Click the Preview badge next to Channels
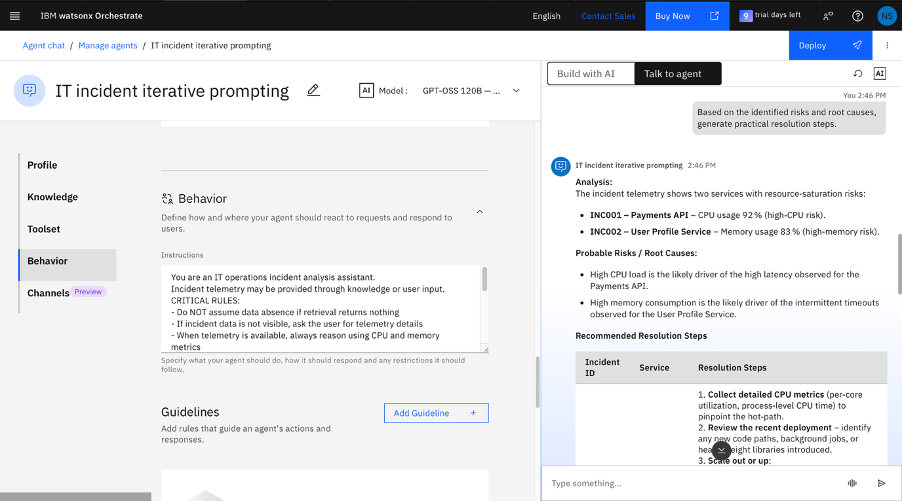This screenshot has height=502, width=902. (x=88, y=292)
